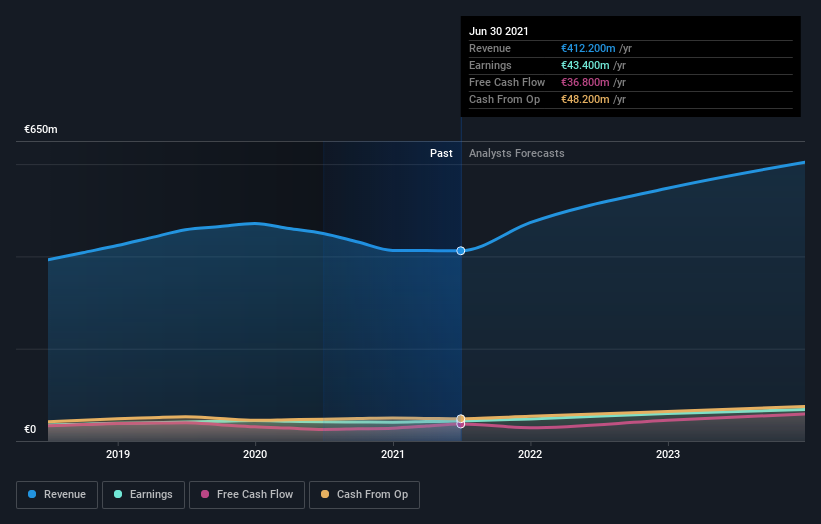Image resolution: width=821 pixels, height=524 pixels.
Task: Click the Free Cash Flow row label in tooltip
Action: pyautogui.click(x=507, y=82)
